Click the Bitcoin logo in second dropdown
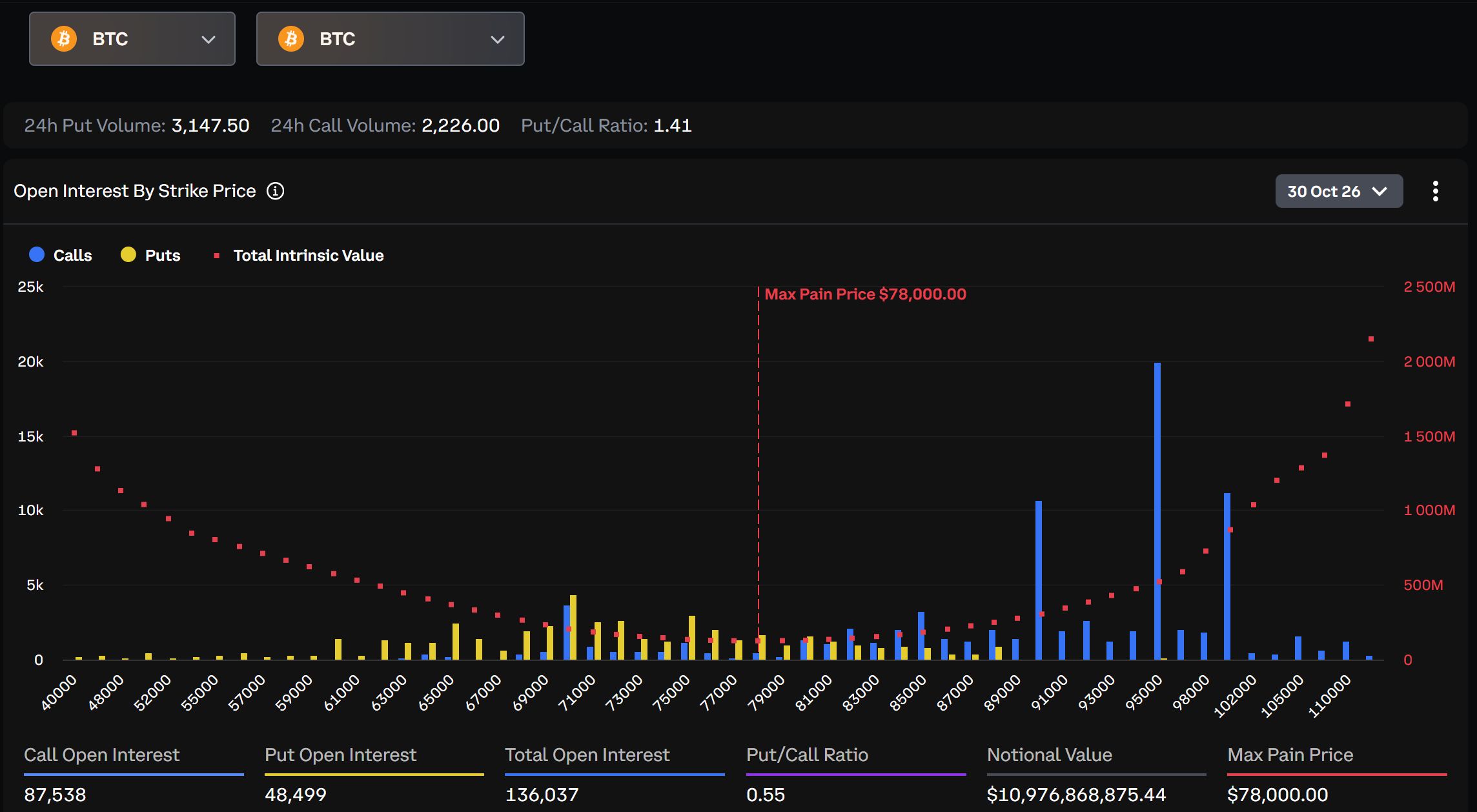1477x812 pixels. (291, 39)
